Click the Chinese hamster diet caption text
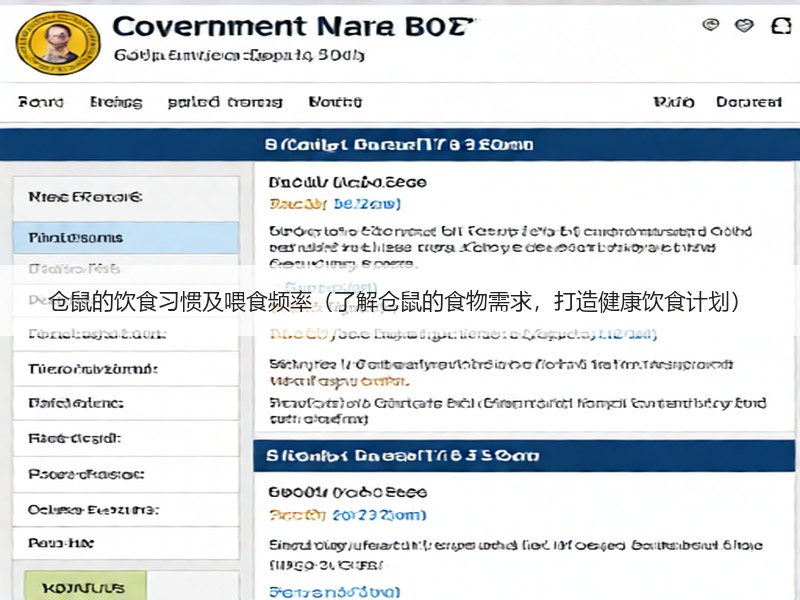The width and height of the screenshot is (800, 600). pyautogui.click(x=394, y=302)
